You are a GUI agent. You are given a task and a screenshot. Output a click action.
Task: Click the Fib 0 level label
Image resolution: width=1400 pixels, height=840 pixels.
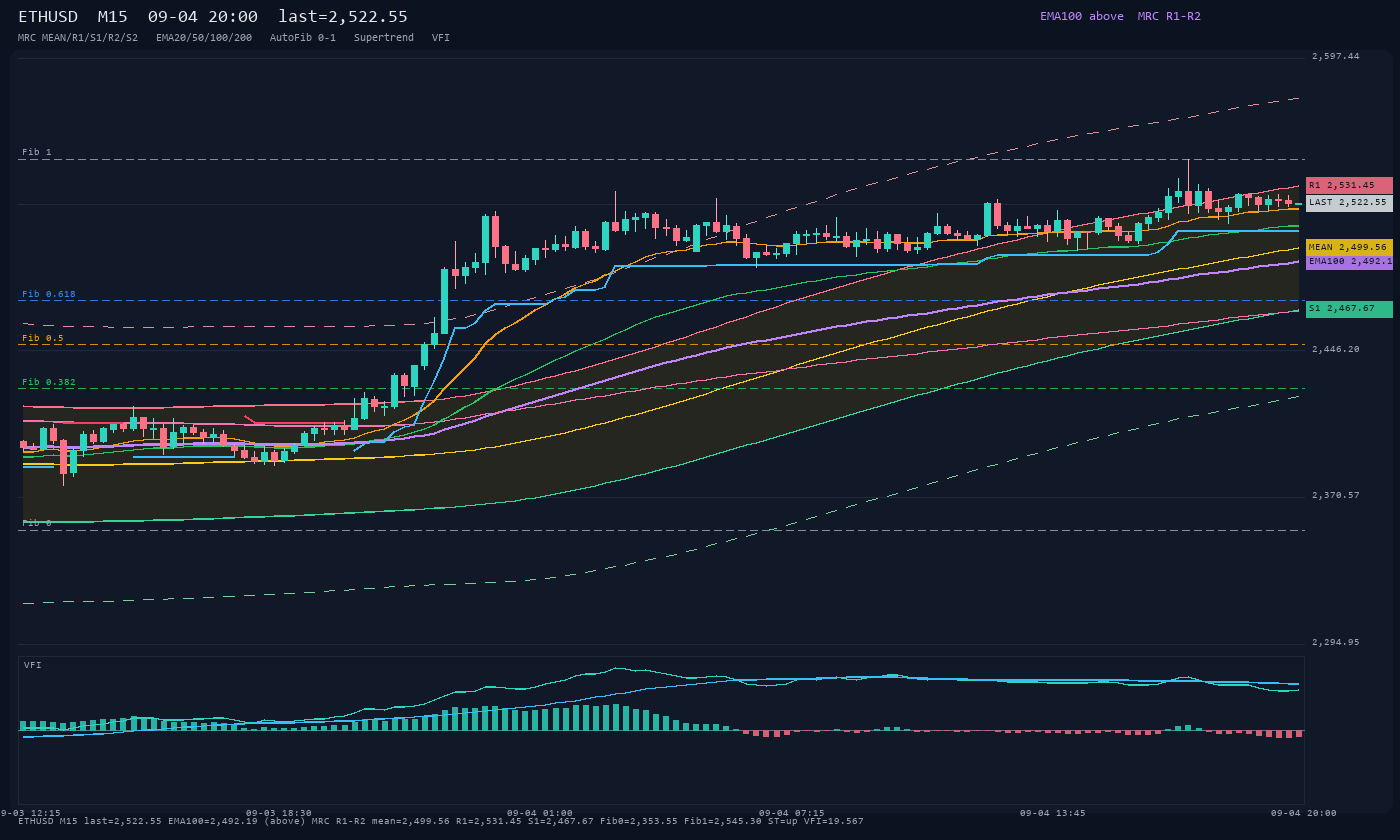37,523
